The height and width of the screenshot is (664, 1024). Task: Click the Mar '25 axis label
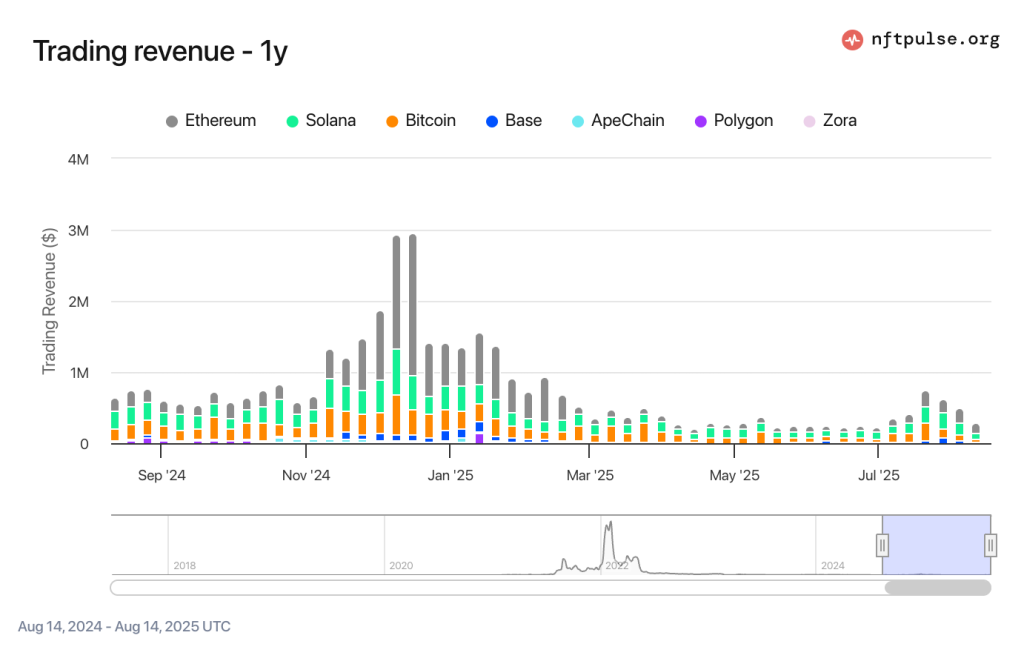point(590,475)
